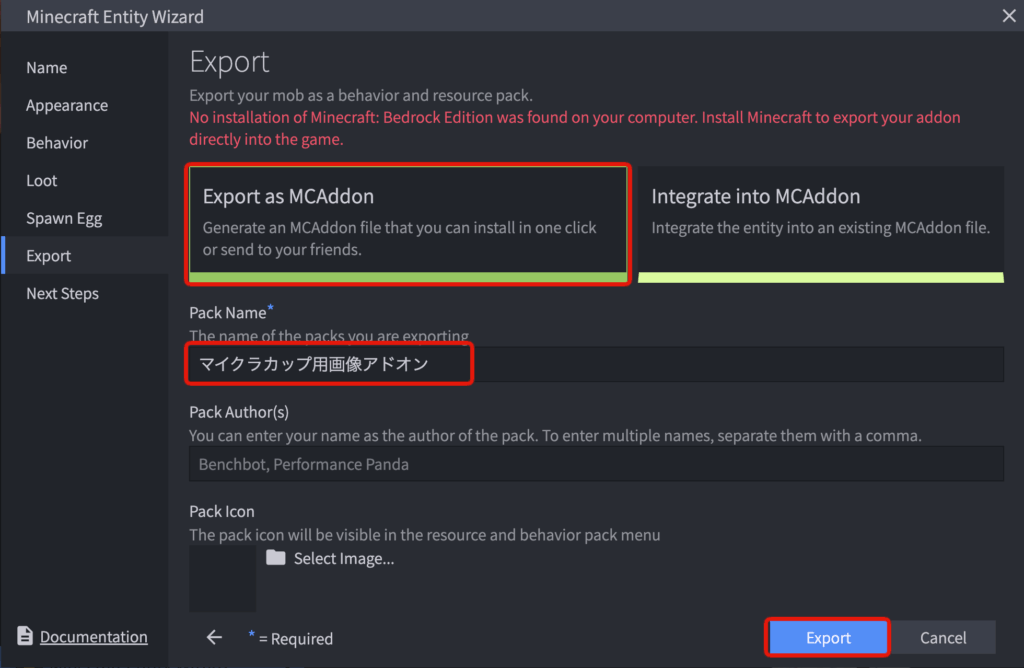Choose the Export as MCAddon option
Image resolution: width=1024 pixels, height=668 pixels.
[x=409, y=224]
